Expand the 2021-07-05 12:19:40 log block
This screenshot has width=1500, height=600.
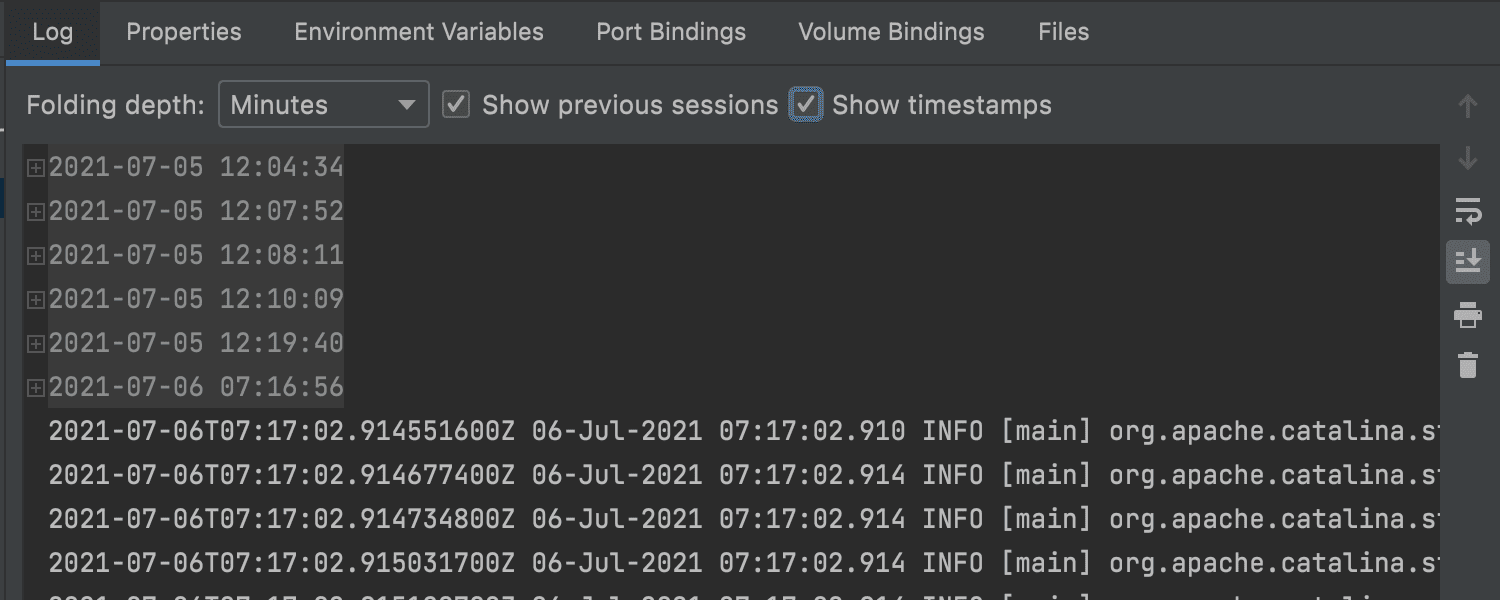pyautogui.click(x=36, y=344)
